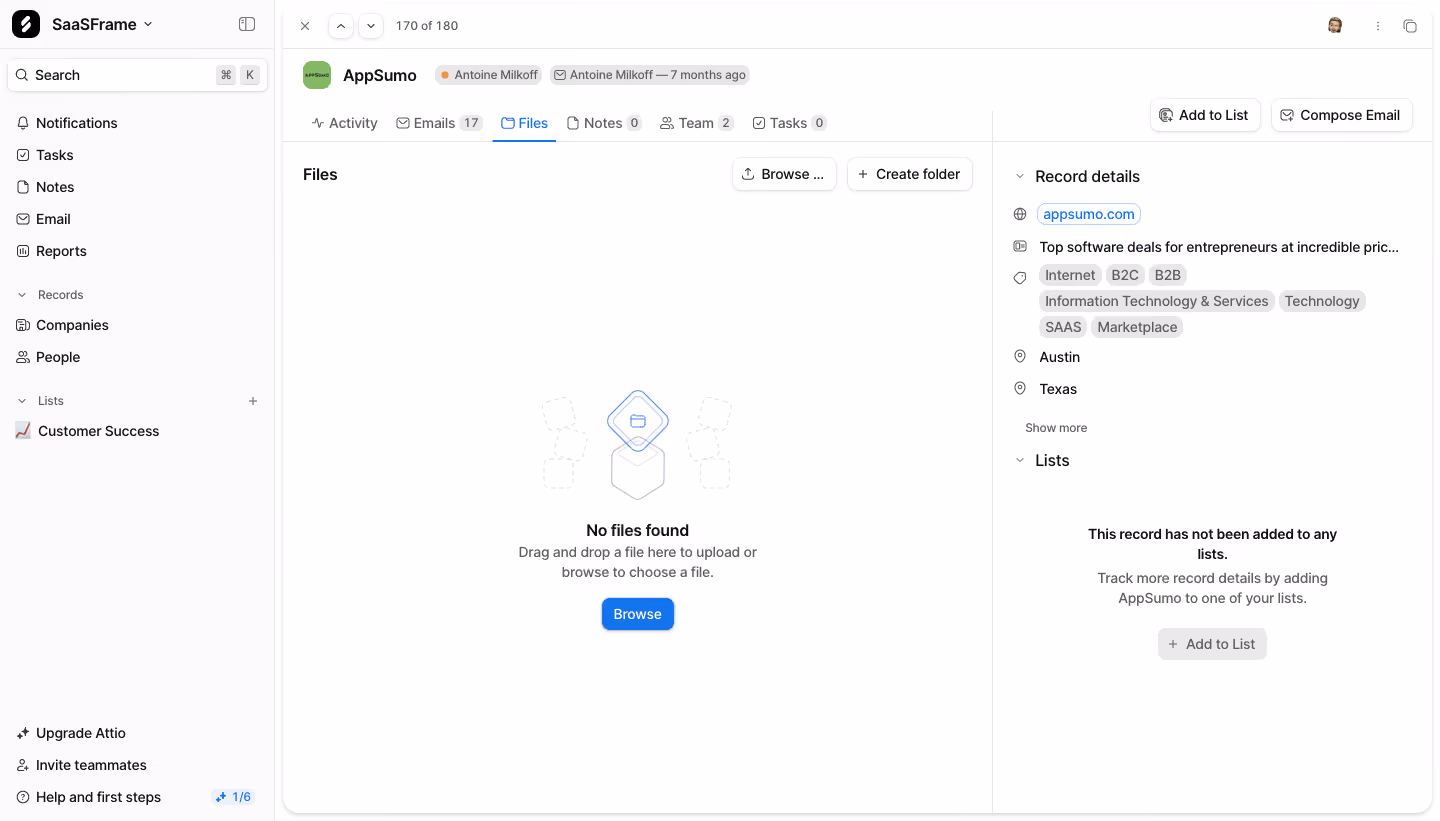Click the user avatar at top right
1440x821 pixels.
click(1335, 25)
